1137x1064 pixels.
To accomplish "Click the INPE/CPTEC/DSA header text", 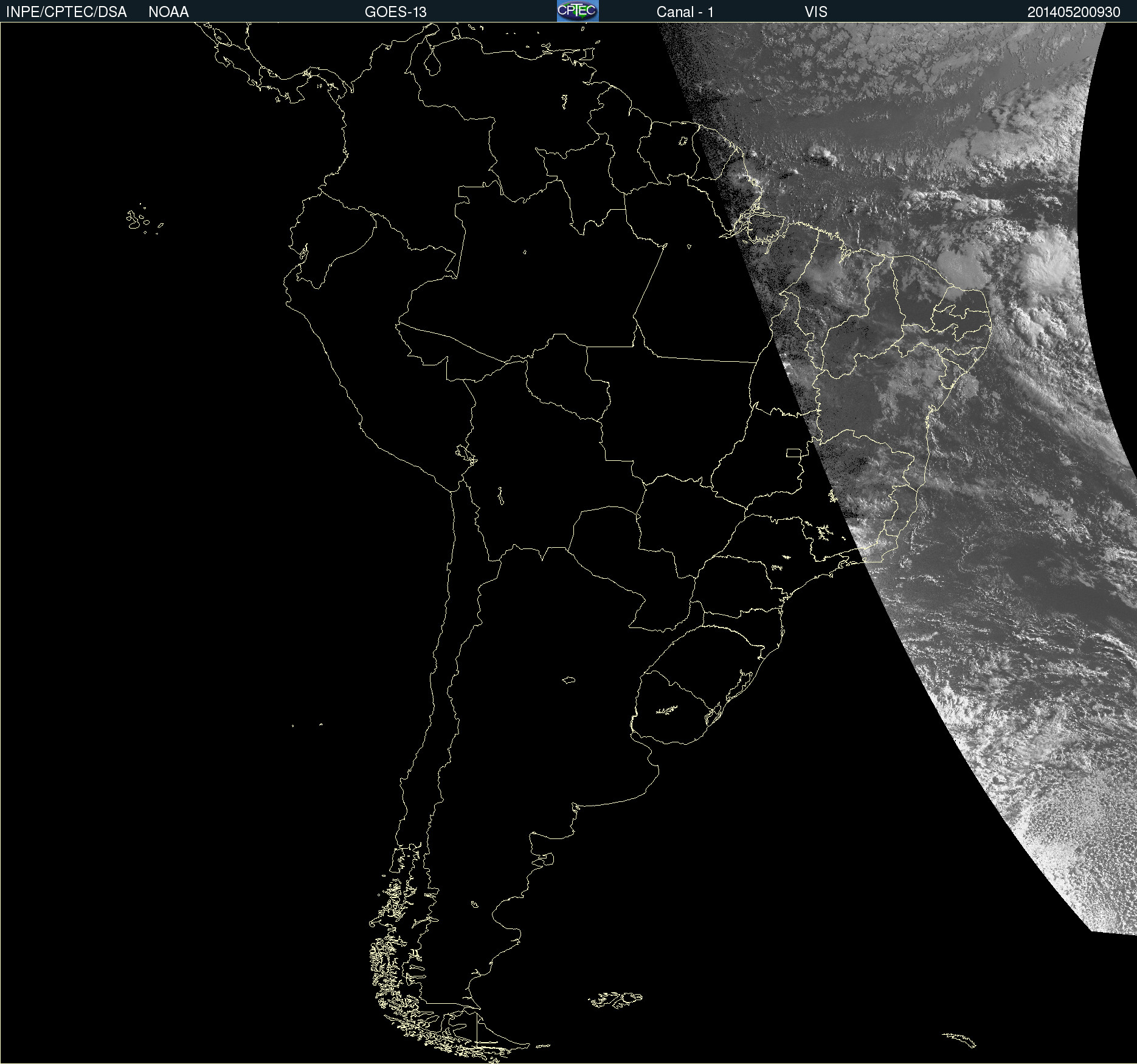I will point(66,12).
